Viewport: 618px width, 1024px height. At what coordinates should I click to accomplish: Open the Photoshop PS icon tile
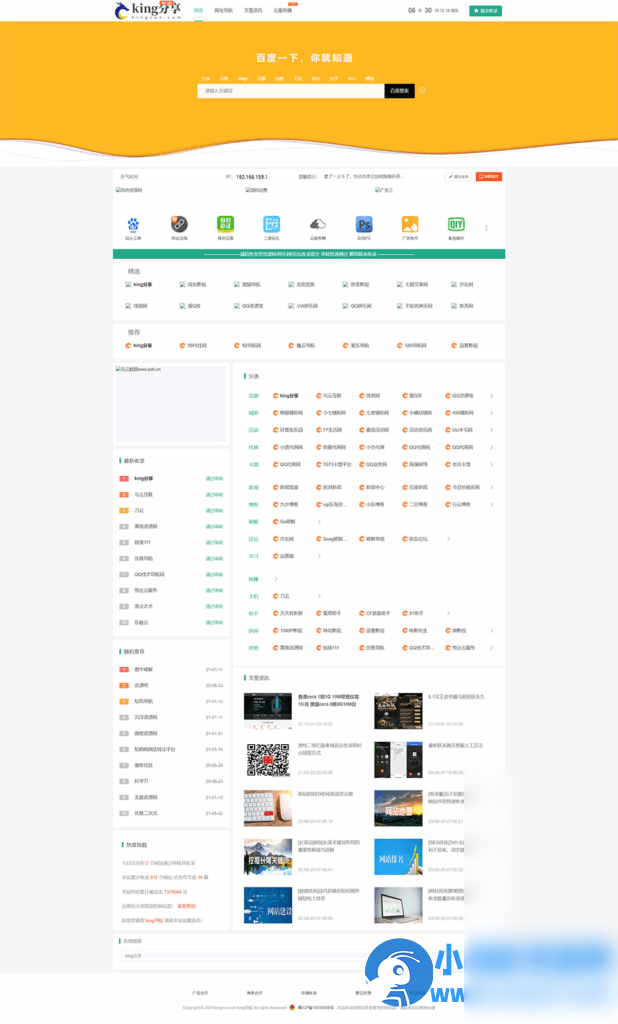pyautogui.click(x=364, y=225)
